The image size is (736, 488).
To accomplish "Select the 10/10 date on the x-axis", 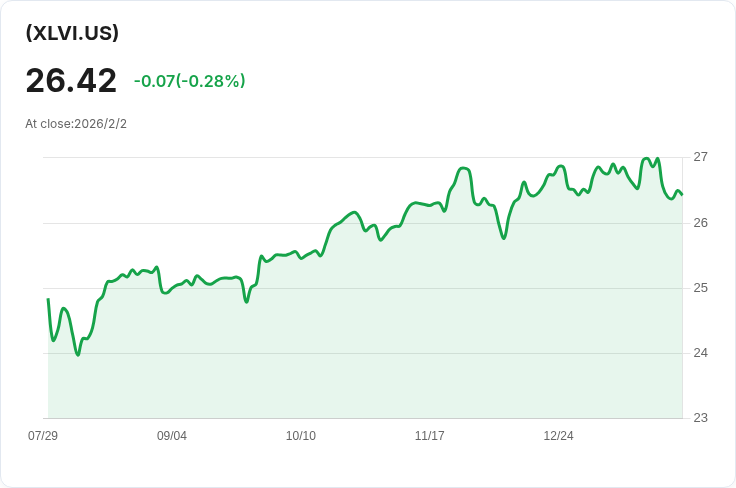I will click(301, 436).
